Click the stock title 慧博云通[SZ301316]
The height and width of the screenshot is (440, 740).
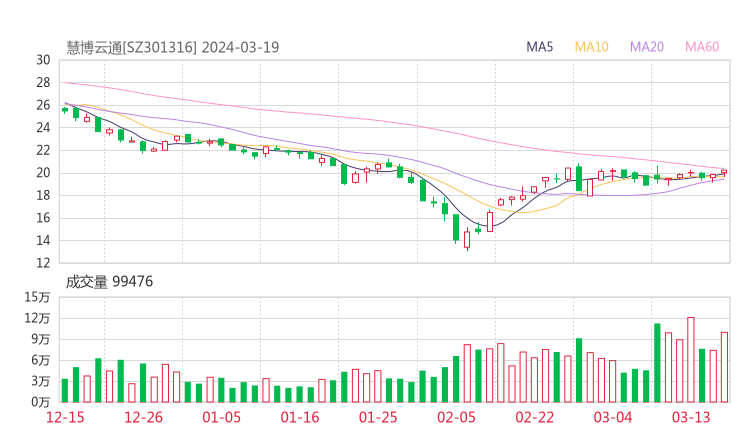(131, 47)
